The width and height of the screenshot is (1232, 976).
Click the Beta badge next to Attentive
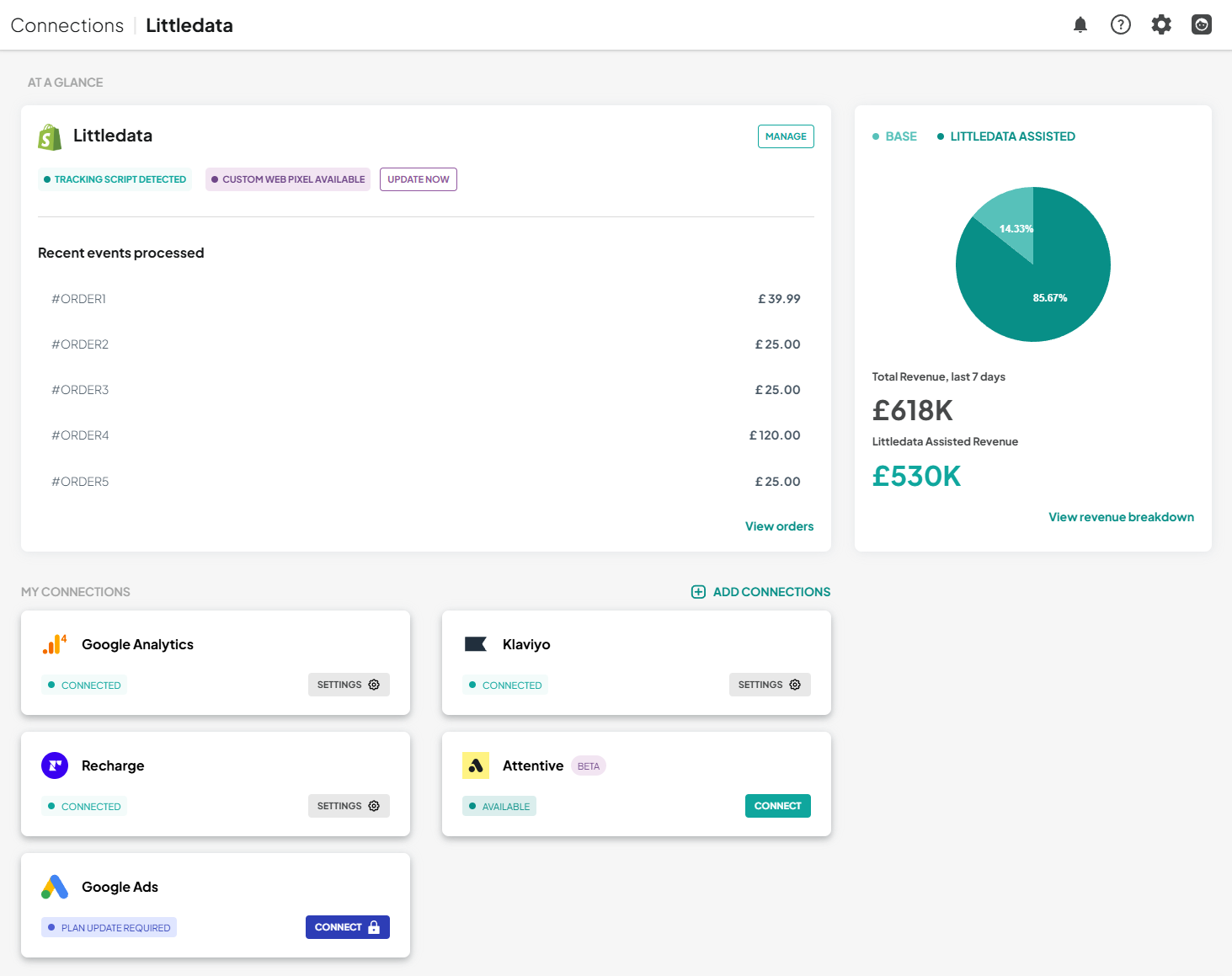point(589,766)
